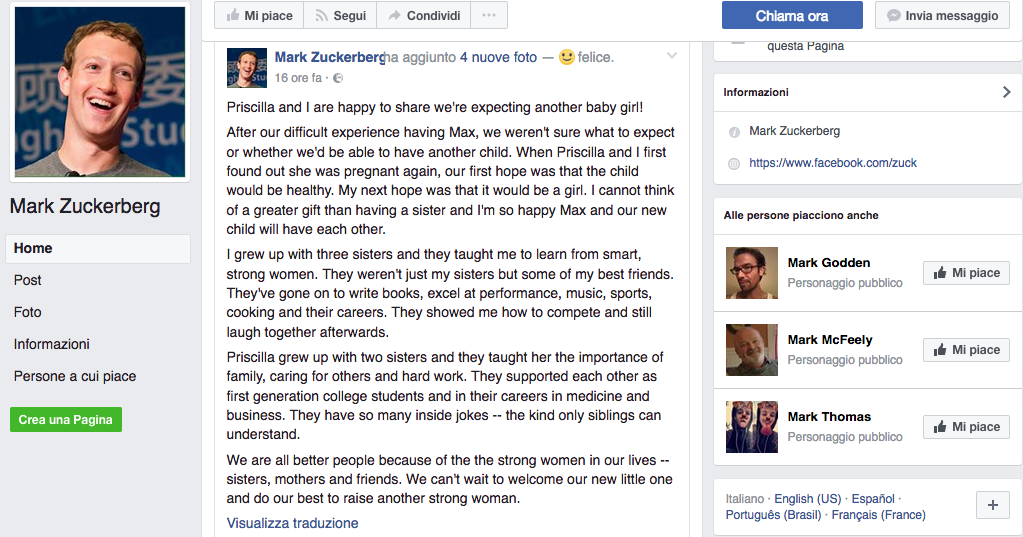Click the Crea una Pagina button
Screen dimensions: 1023x537
(x=65, y=420)
